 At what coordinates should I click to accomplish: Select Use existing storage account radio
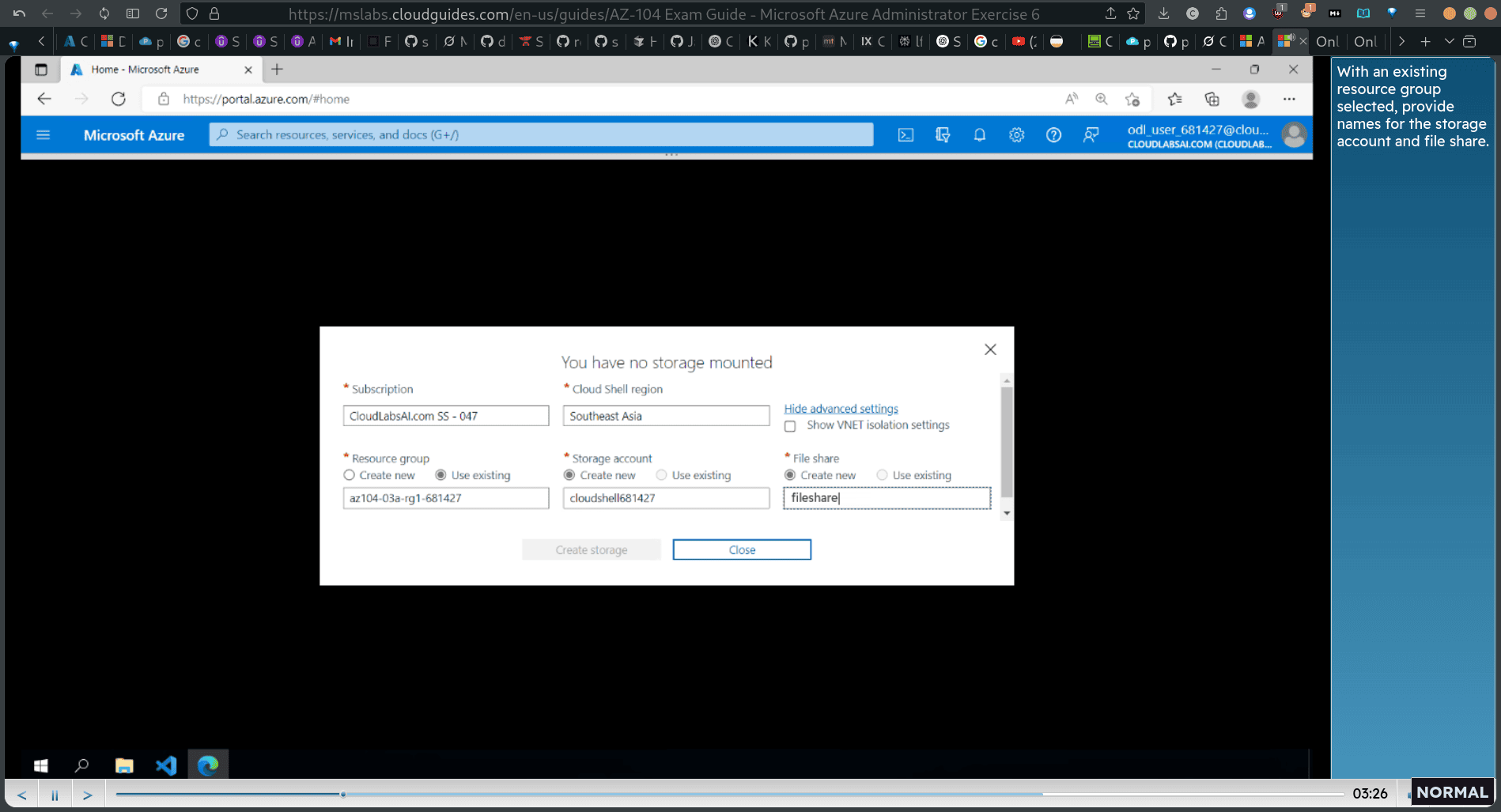661,475
